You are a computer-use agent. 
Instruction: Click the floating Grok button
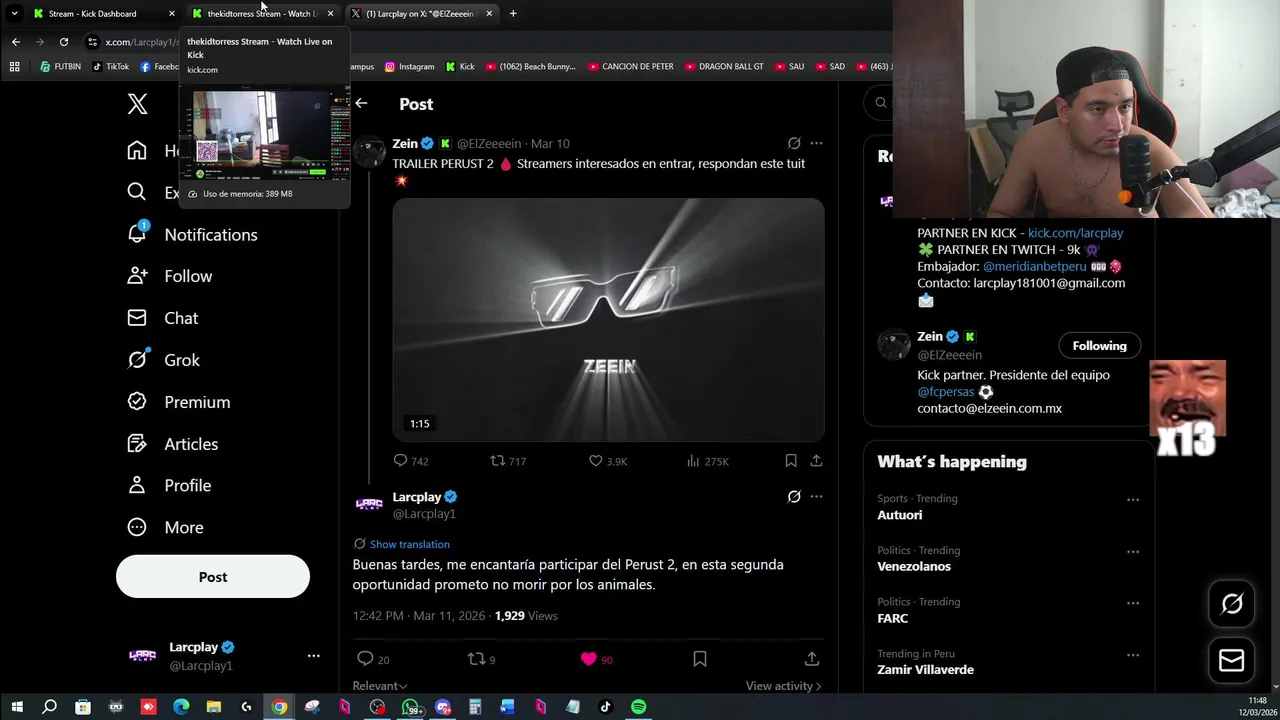[x=1232, y=603]
